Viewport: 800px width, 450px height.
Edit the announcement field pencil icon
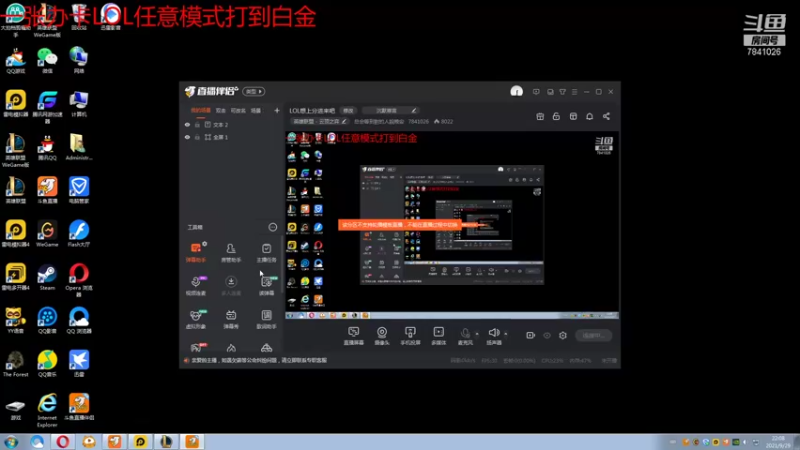(x=414, y=110)
